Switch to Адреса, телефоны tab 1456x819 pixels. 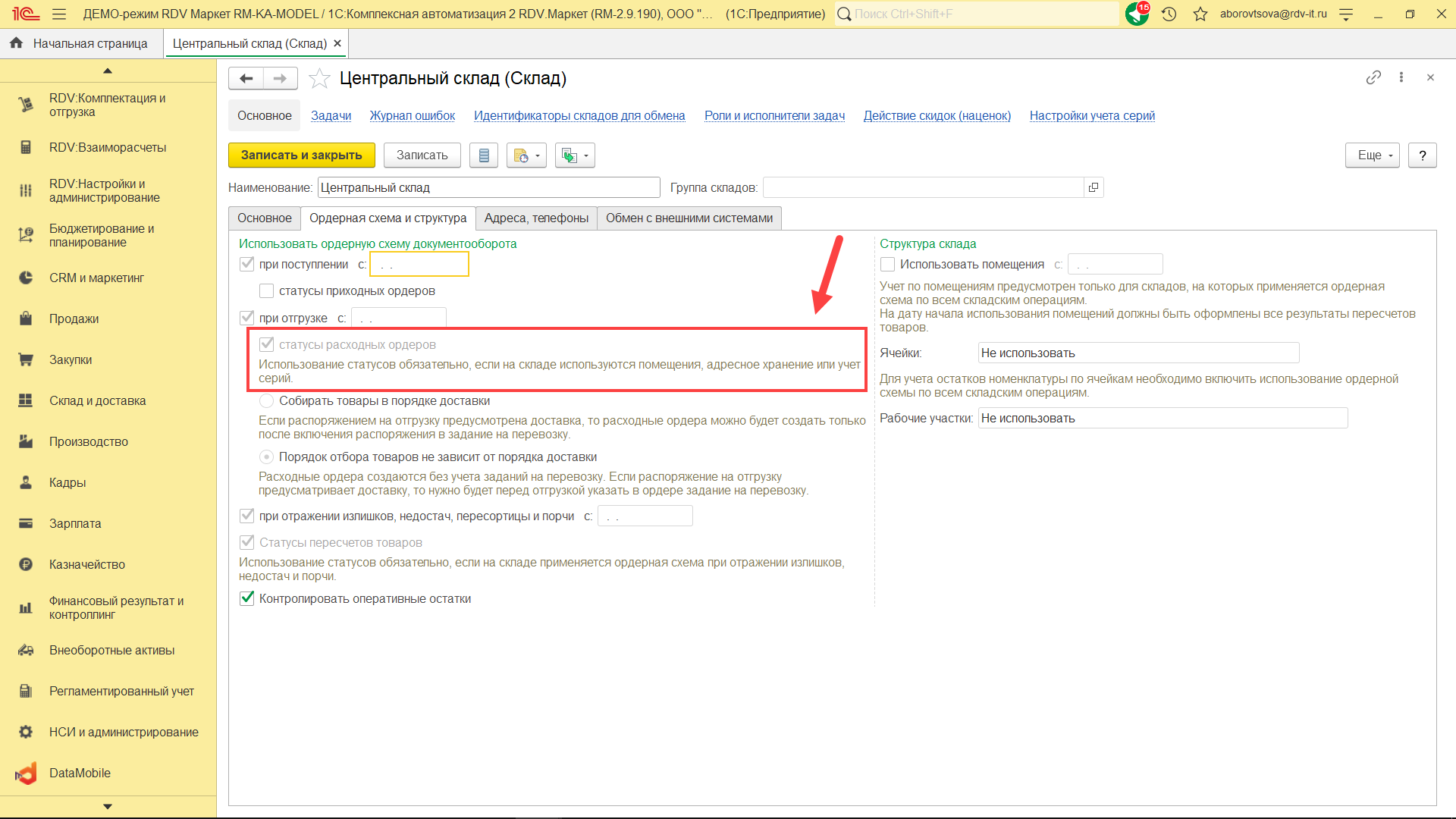coord(536,218)
